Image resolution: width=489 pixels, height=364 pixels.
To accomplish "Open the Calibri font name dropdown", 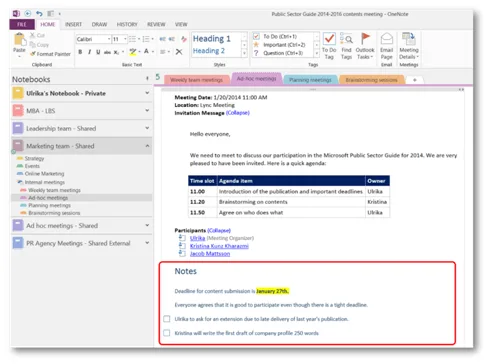I will 109,39.
